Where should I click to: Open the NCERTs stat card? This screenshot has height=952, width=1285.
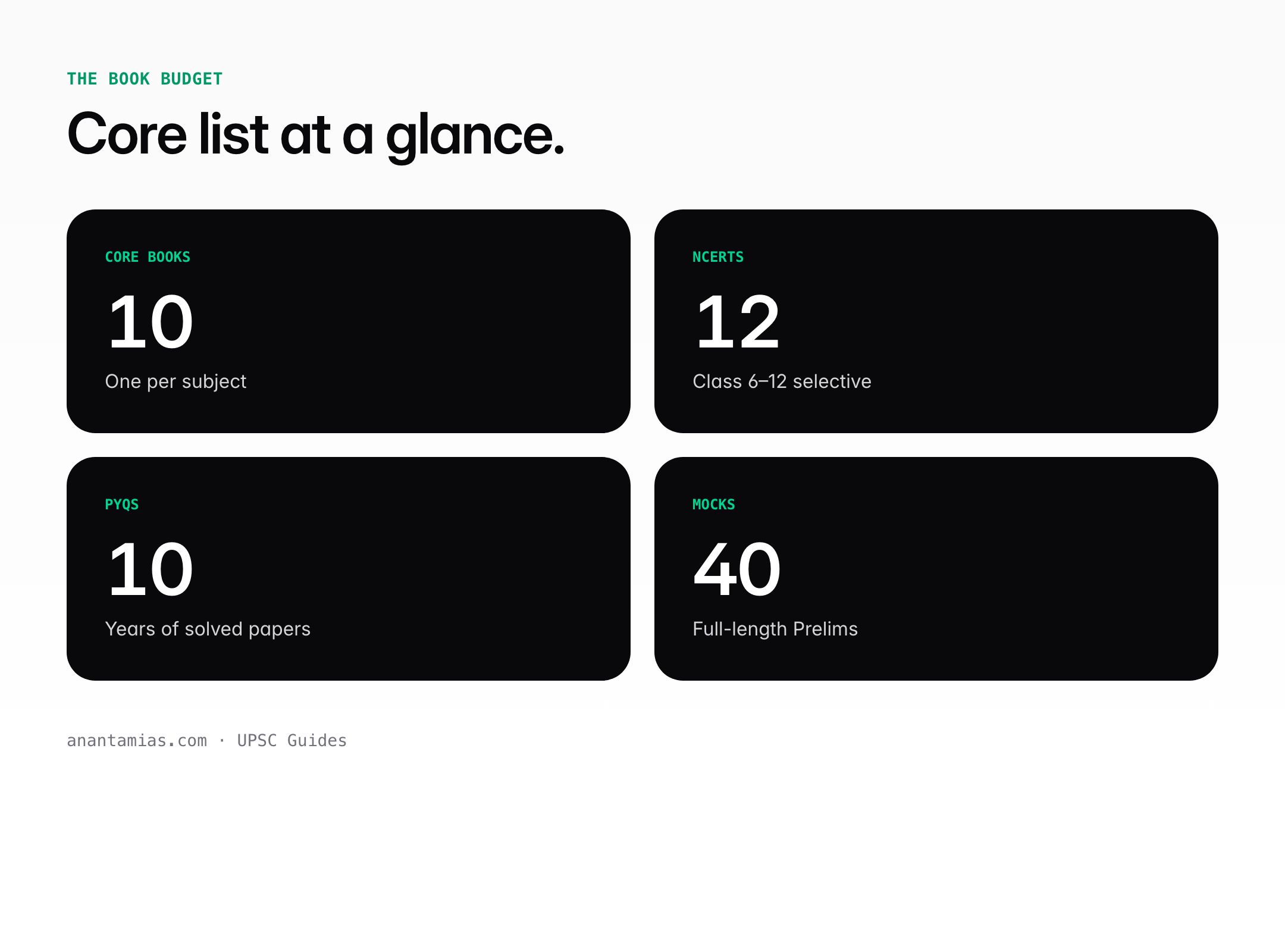click(x=936, y=321)
